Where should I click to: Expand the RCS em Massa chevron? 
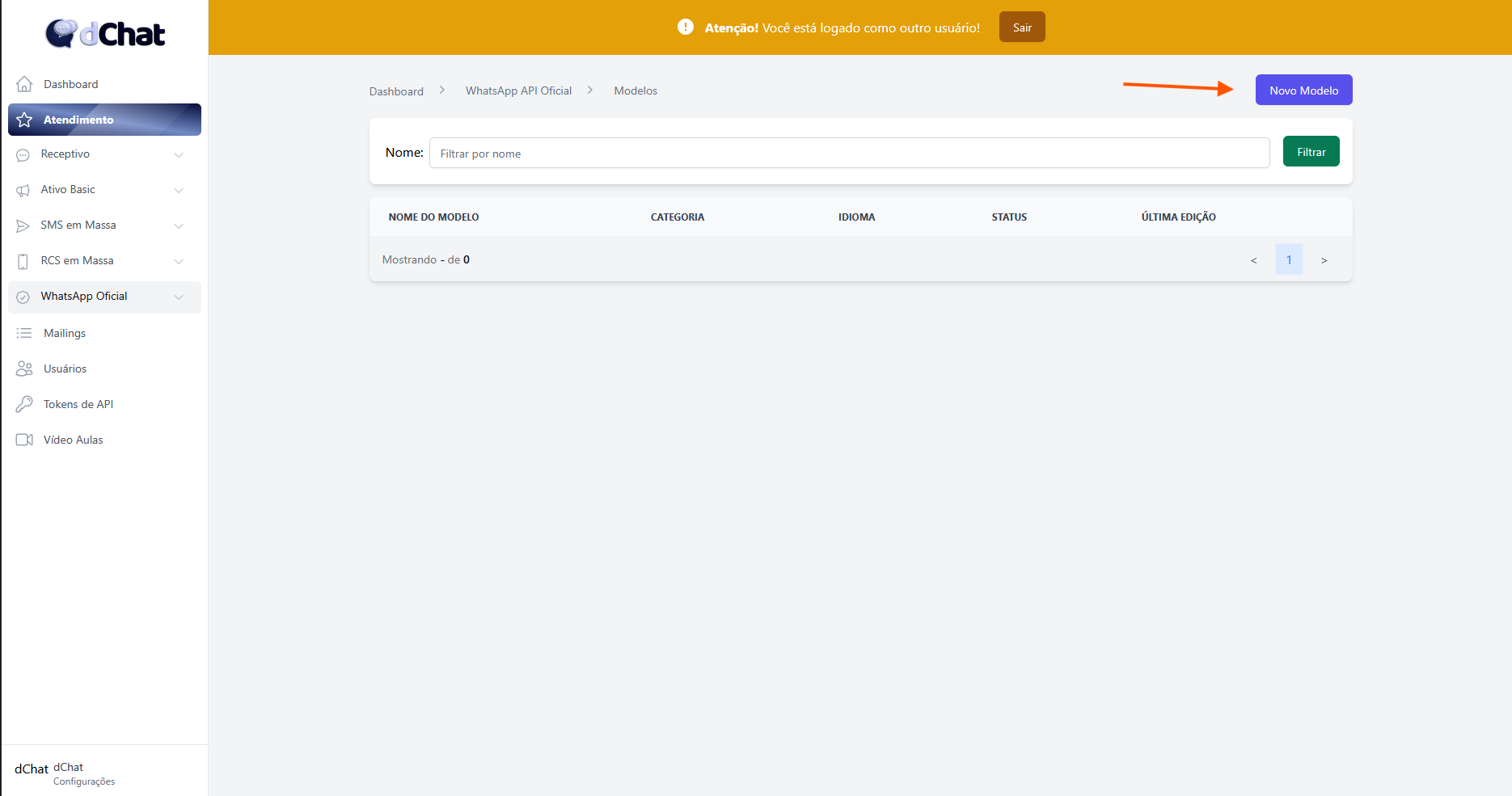pos(179,261)
